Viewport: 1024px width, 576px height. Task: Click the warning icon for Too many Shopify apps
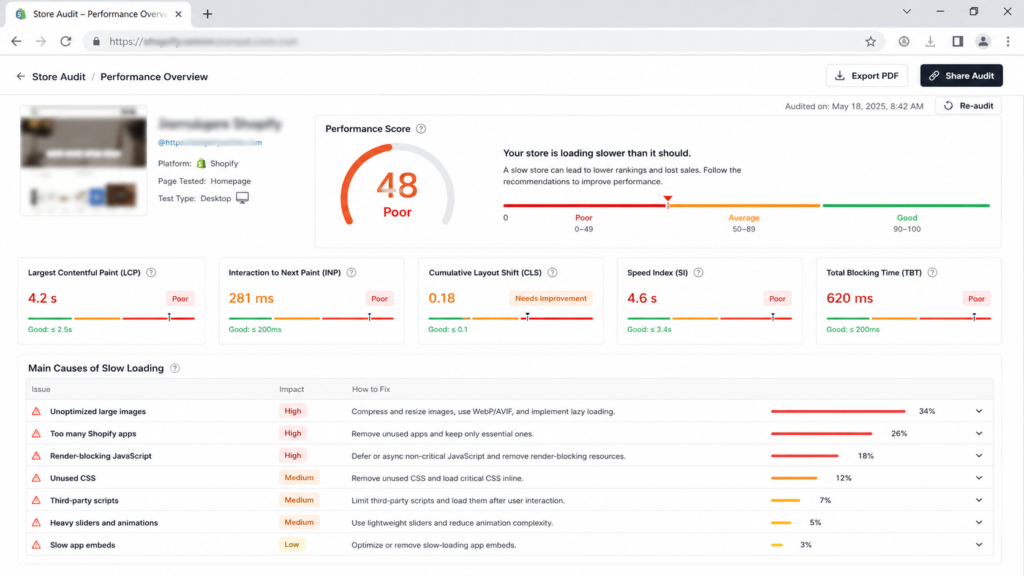pos(37,434)
